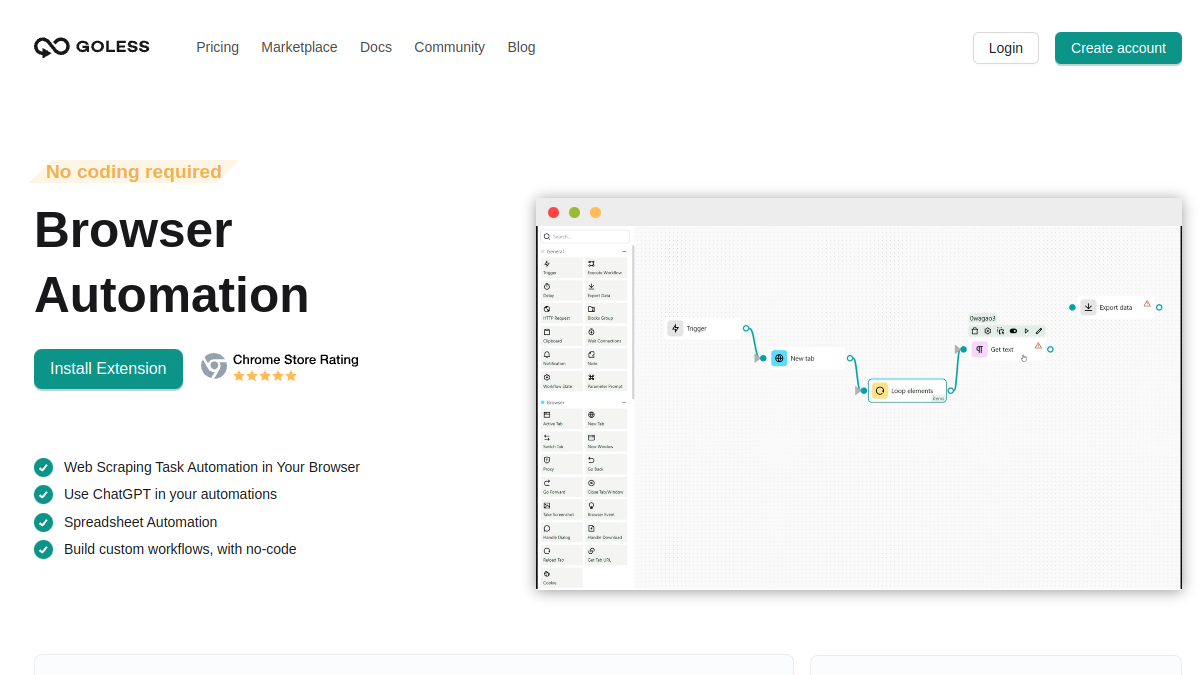Select the Trigger block in sidebar
1200x675 pixels.
point(561,267)
